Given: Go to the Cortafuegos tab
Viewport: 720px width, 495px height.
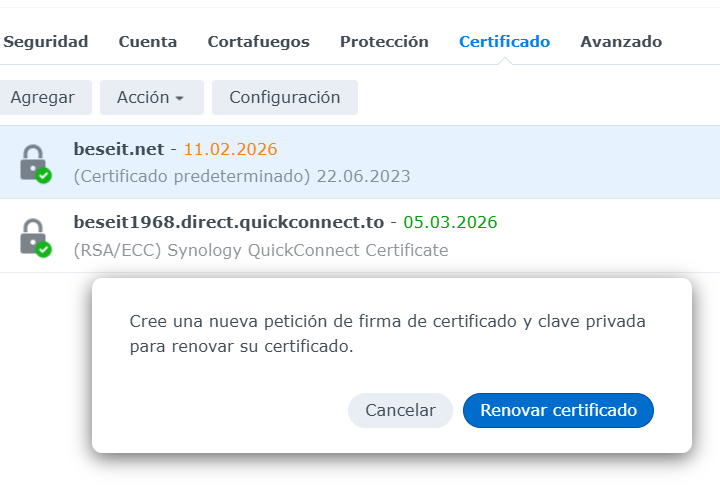Looking at the screenshot, I should point(258,42).
